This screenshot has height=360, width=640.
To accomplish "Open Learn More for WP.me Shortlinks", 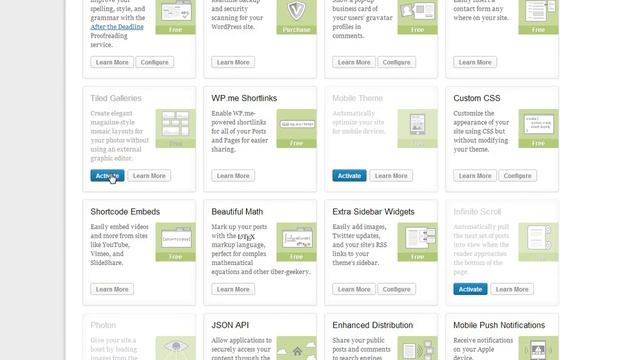I will [233, 176].
